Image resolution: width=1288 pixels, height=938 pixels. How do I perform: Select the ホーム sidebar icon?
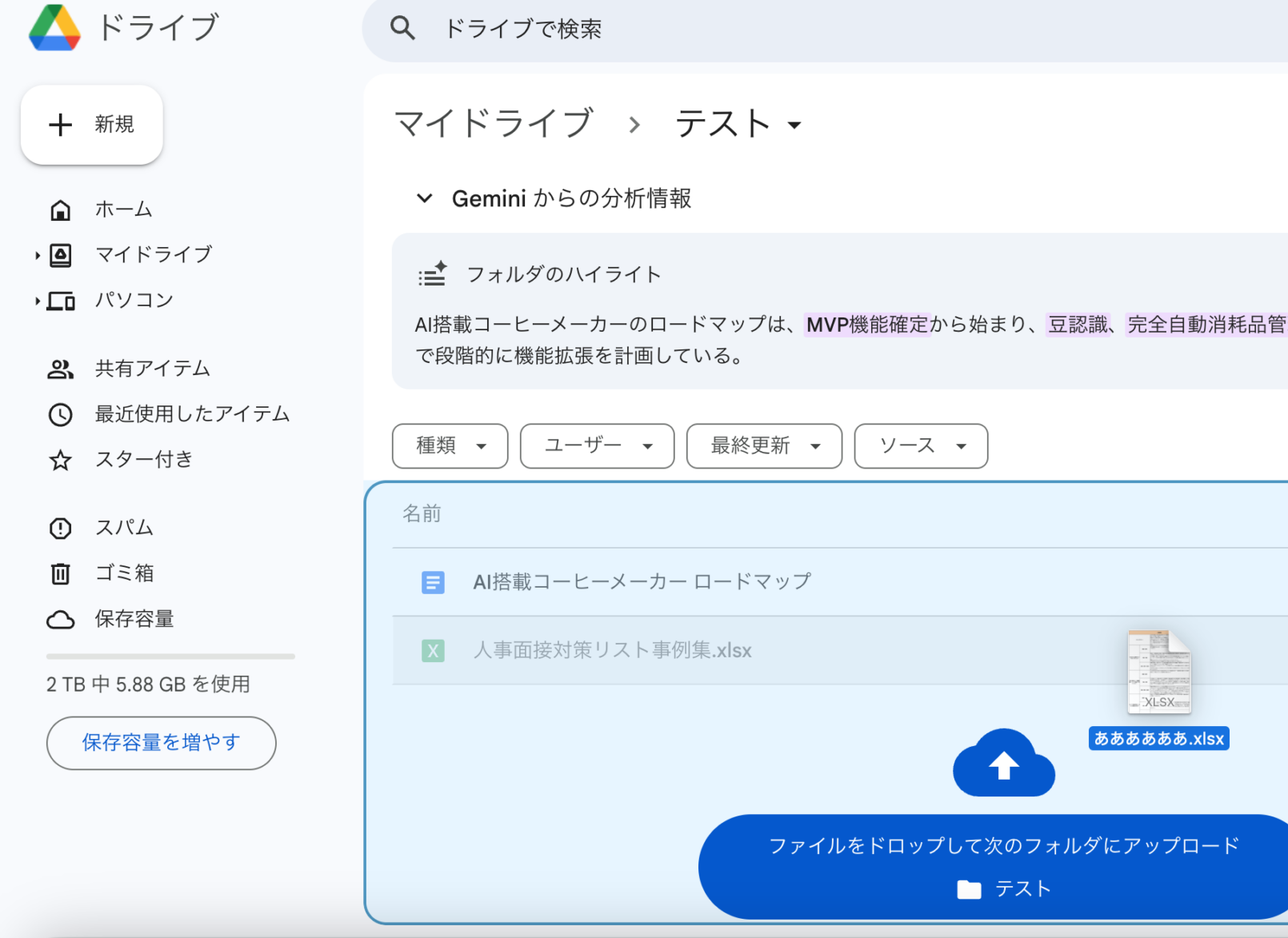pos(61,210)
